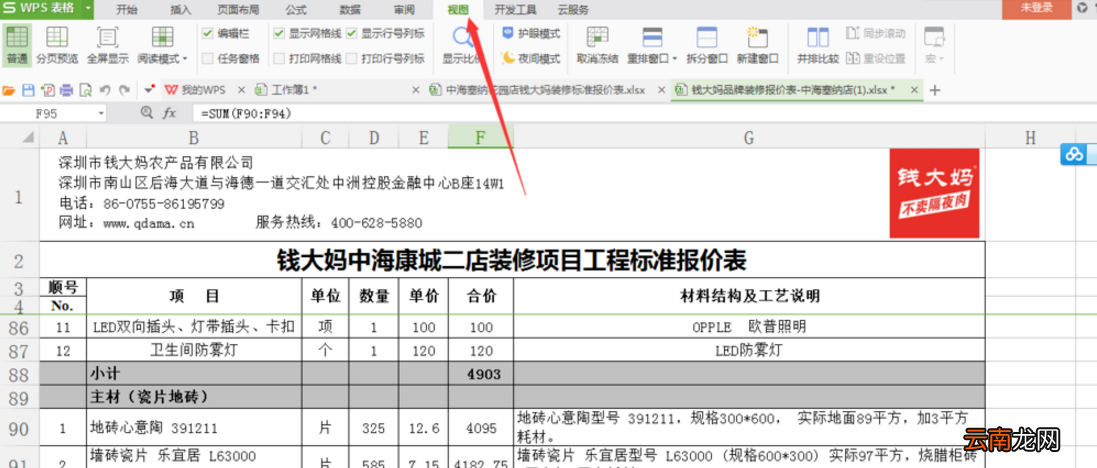Screen dimensions: 1097x468
Task: Close the 我的WPS document tab
Action: [241, 90]
